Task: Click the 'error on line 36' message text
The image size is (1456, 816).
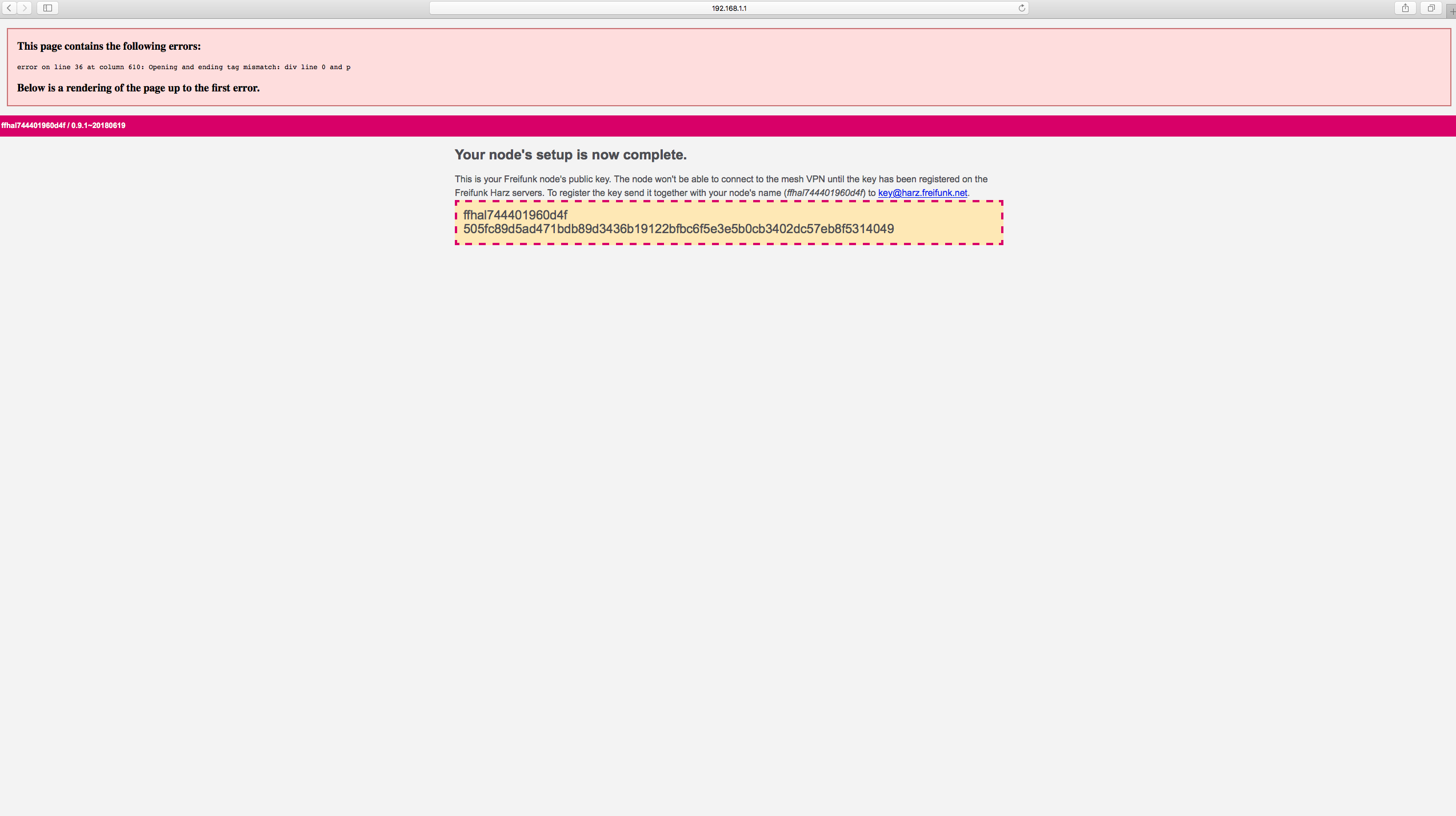Action: click(183, 67)
